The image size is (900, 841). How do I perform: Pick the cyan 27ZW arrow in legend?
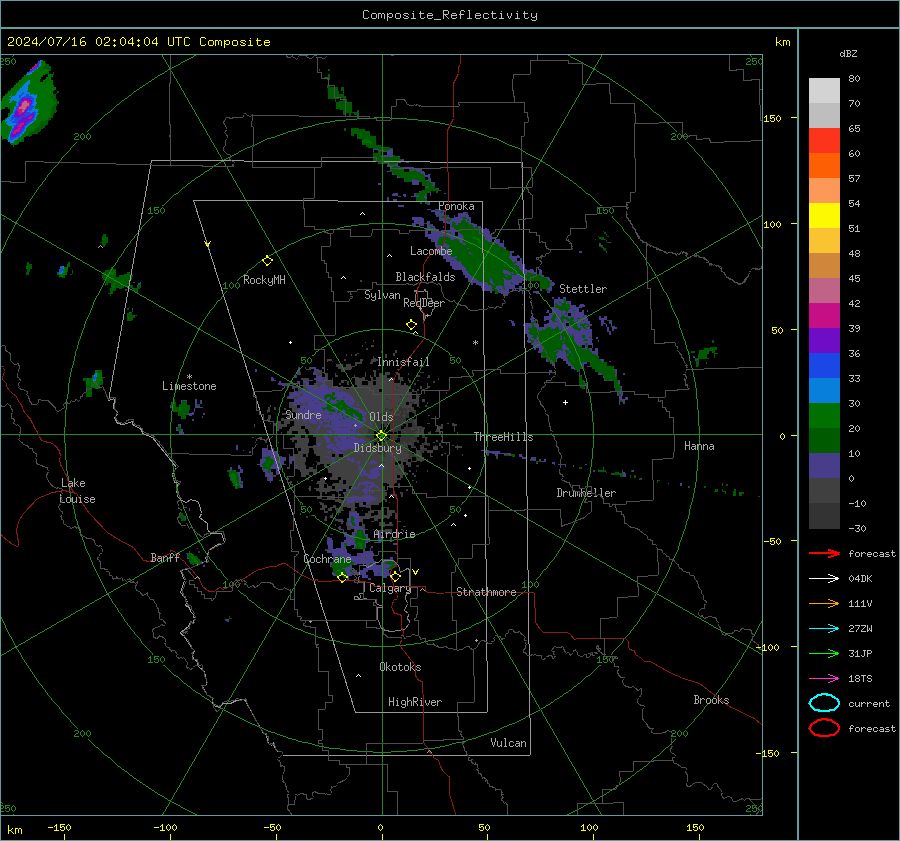click(x=824, y=629)
